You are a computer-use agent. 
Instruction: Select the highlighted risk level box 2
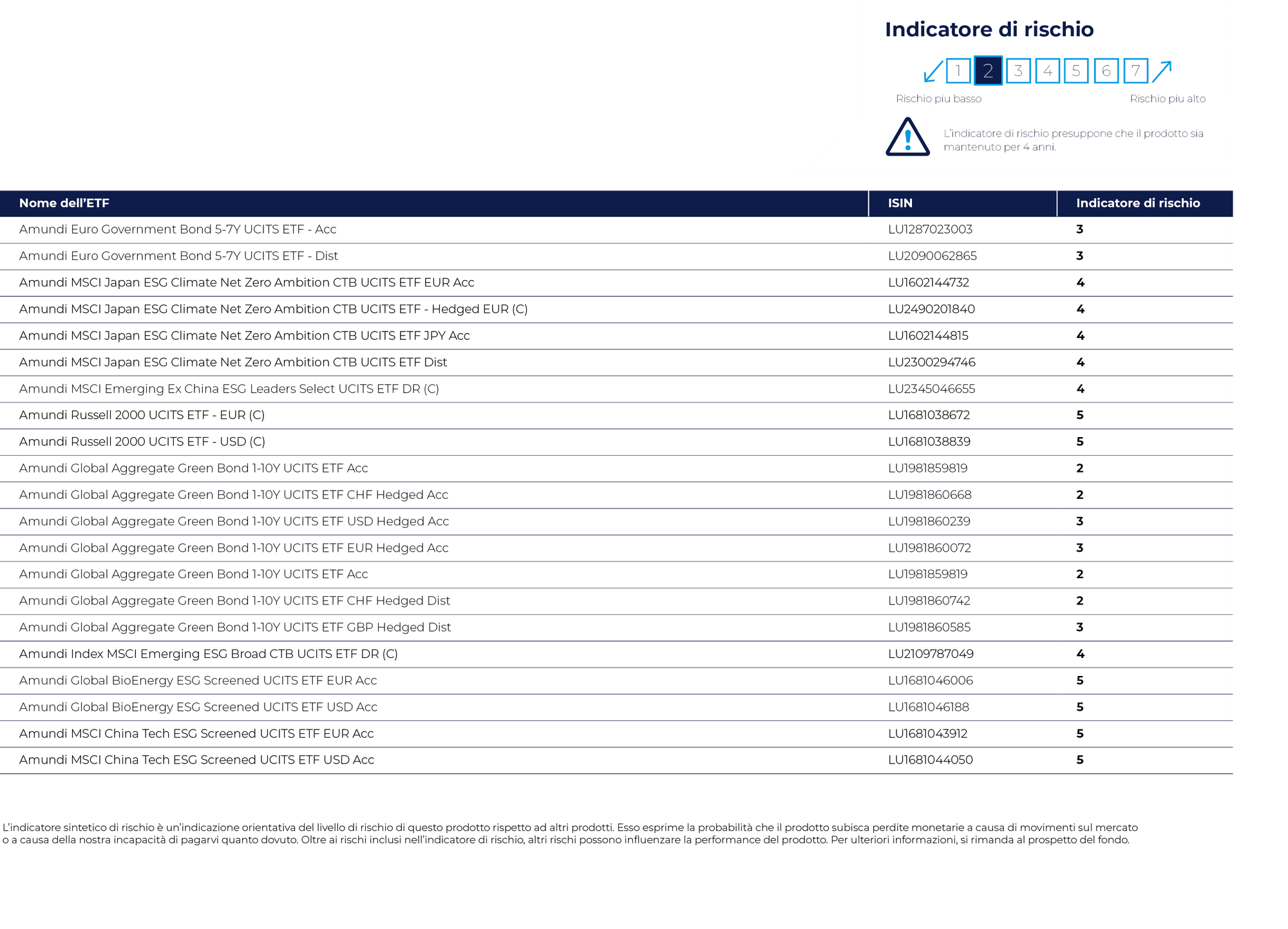(x=988, y=71)
